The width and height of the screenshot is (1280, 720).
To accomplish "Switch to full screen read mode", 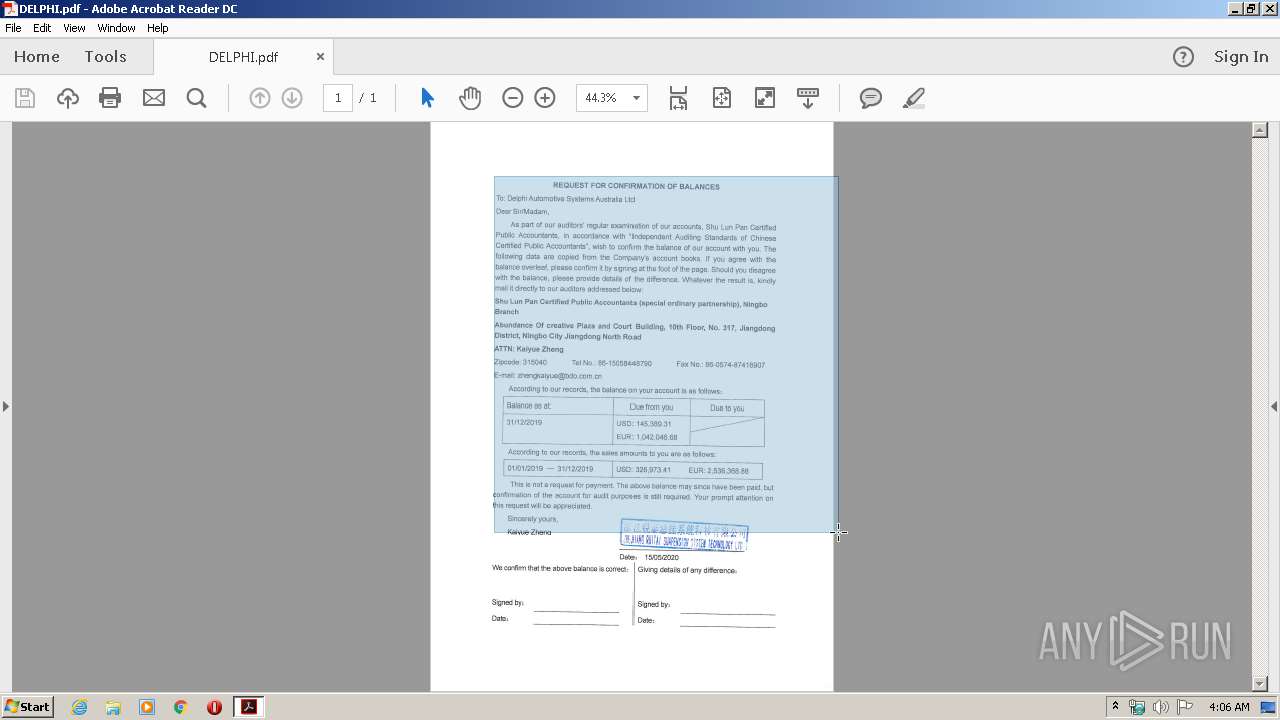I will (765, 98).
